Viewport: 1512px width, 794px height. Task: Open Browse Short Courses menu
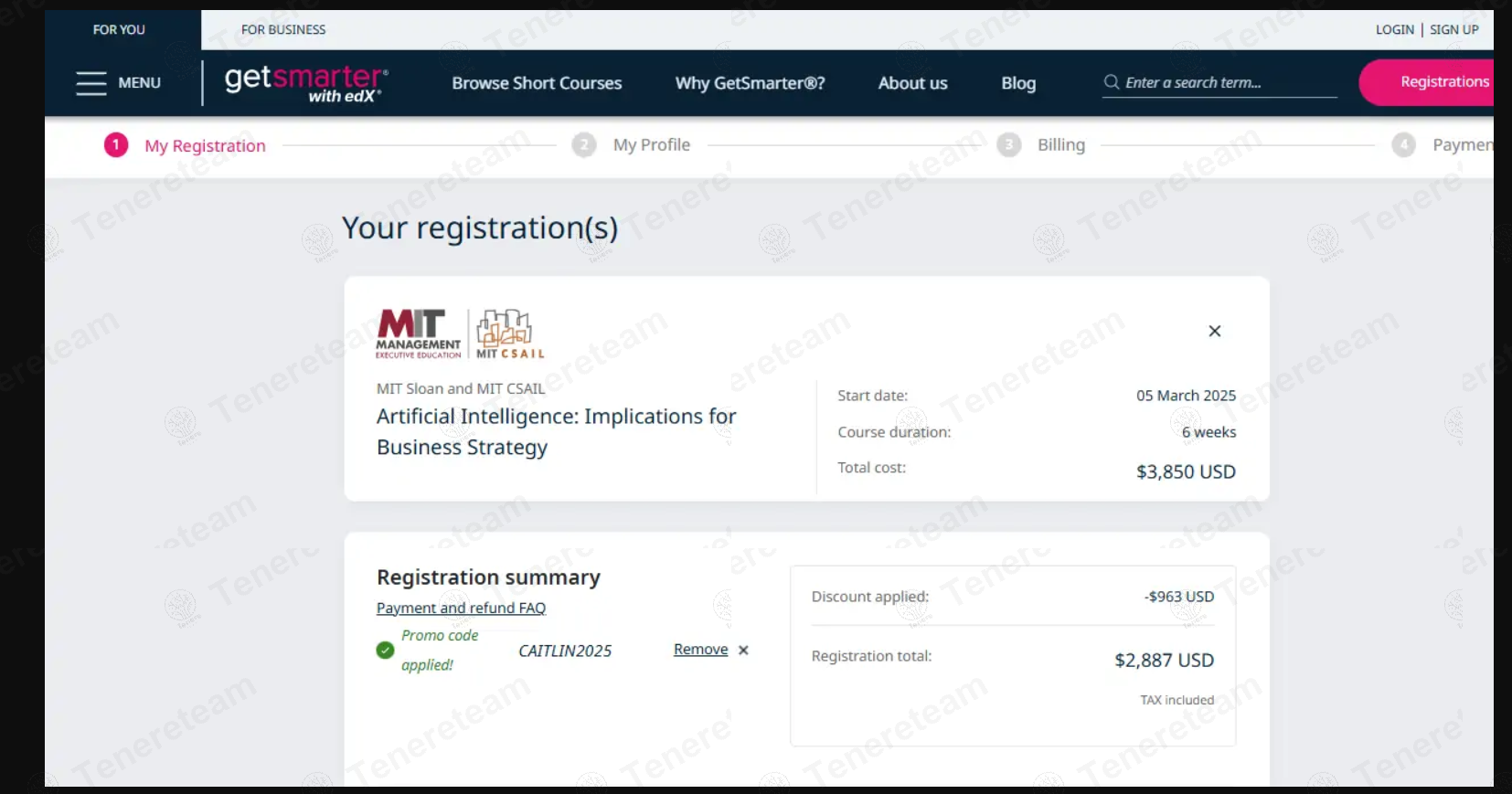[x=537, y=83]
